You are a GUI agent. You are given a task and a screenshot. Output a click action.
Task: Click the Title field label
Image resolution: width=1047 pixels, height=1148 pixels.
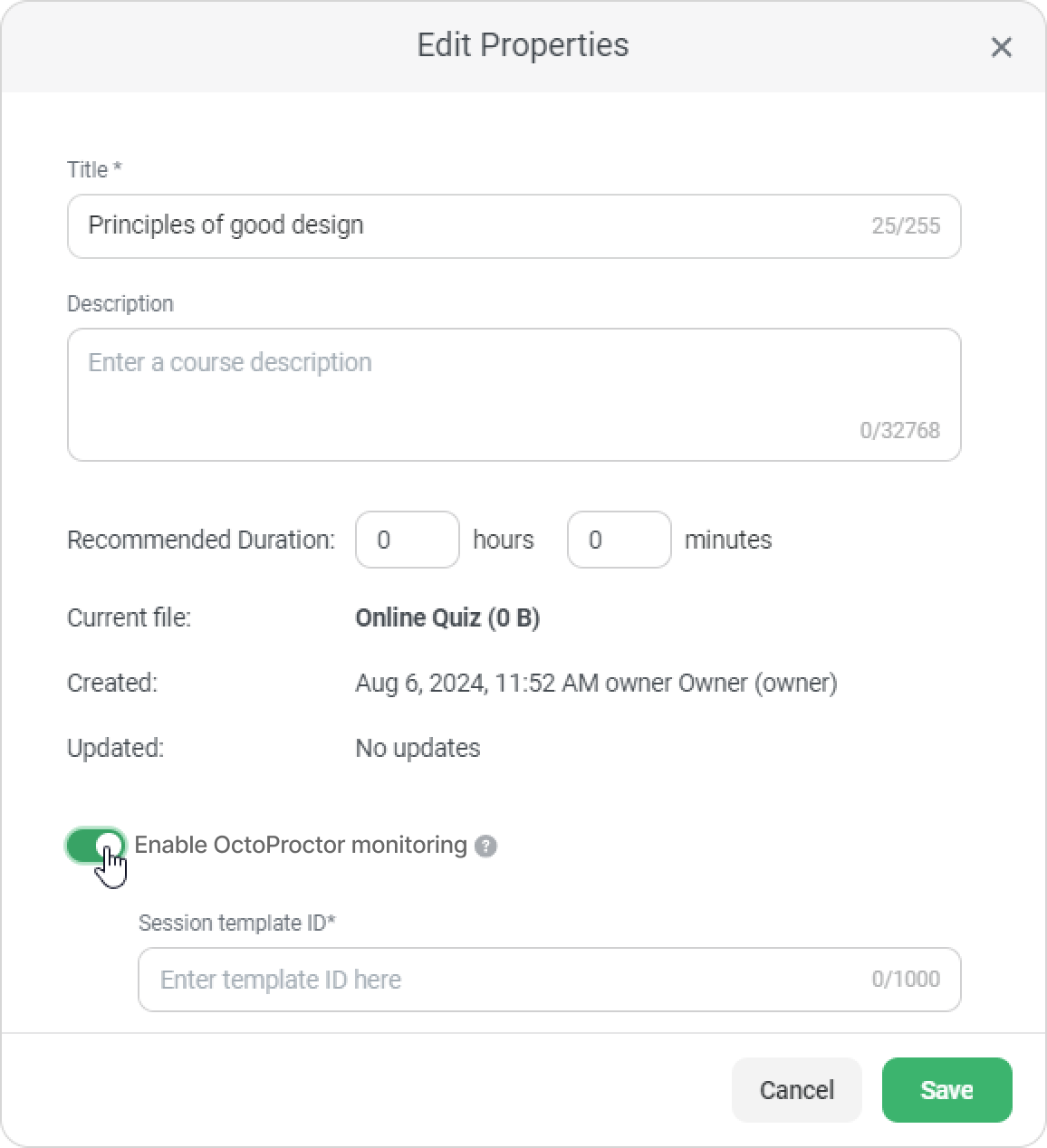point(94,169)
